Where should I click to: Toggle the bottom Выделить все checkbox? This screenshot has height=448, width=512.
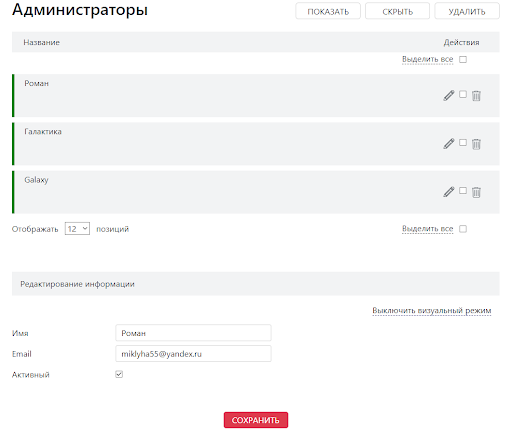pyautogui.click(x=463, y=229)
